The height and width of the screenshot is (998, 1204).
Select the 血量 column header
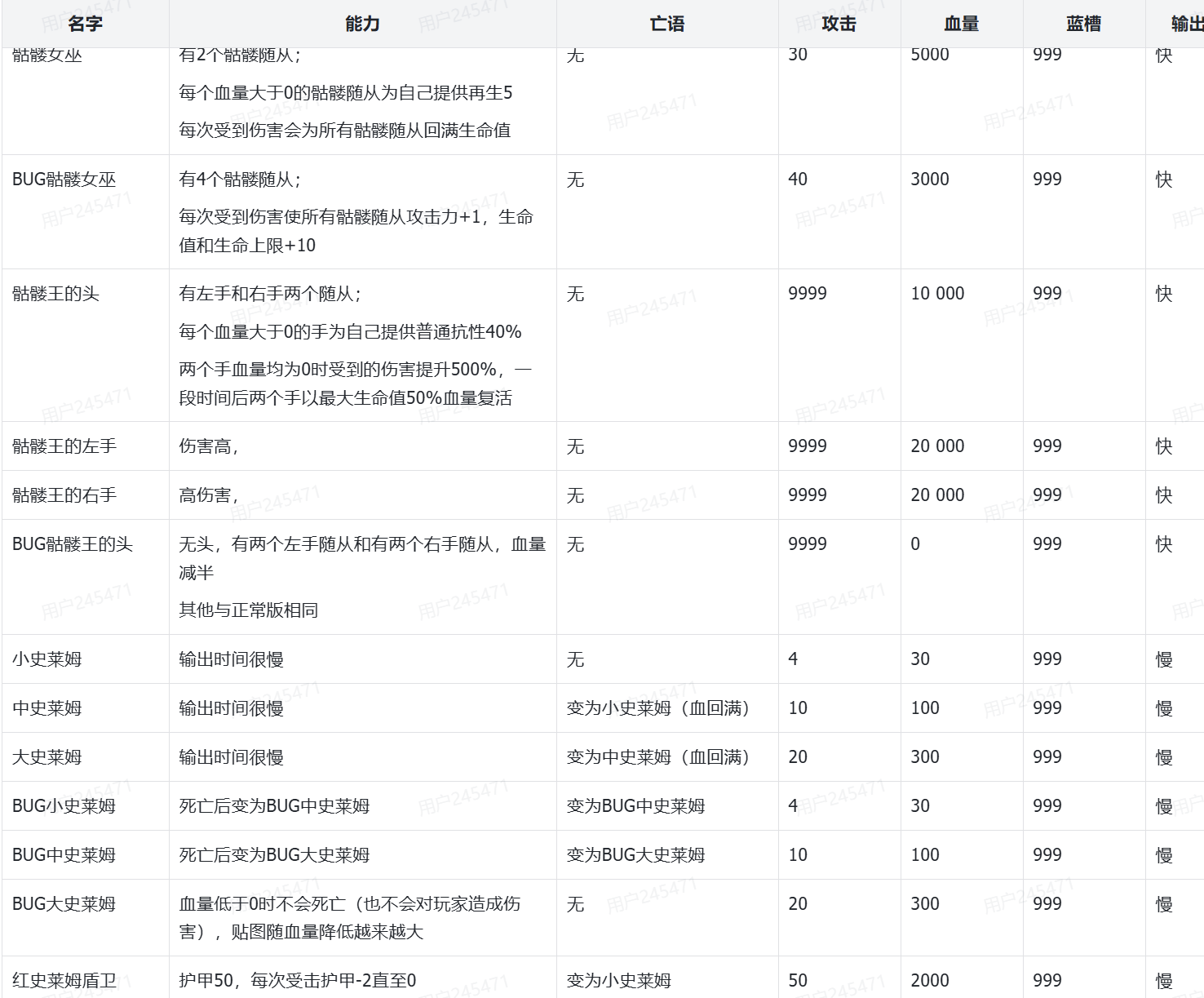pos(961,24)
